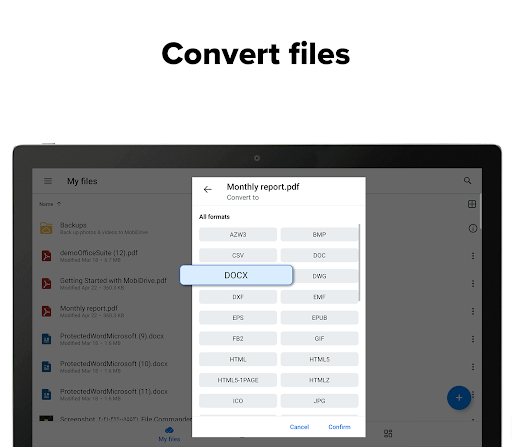The image size is (512, 447).
Task: Go back using the dialog arrow
Action: [x=207, y=190]
